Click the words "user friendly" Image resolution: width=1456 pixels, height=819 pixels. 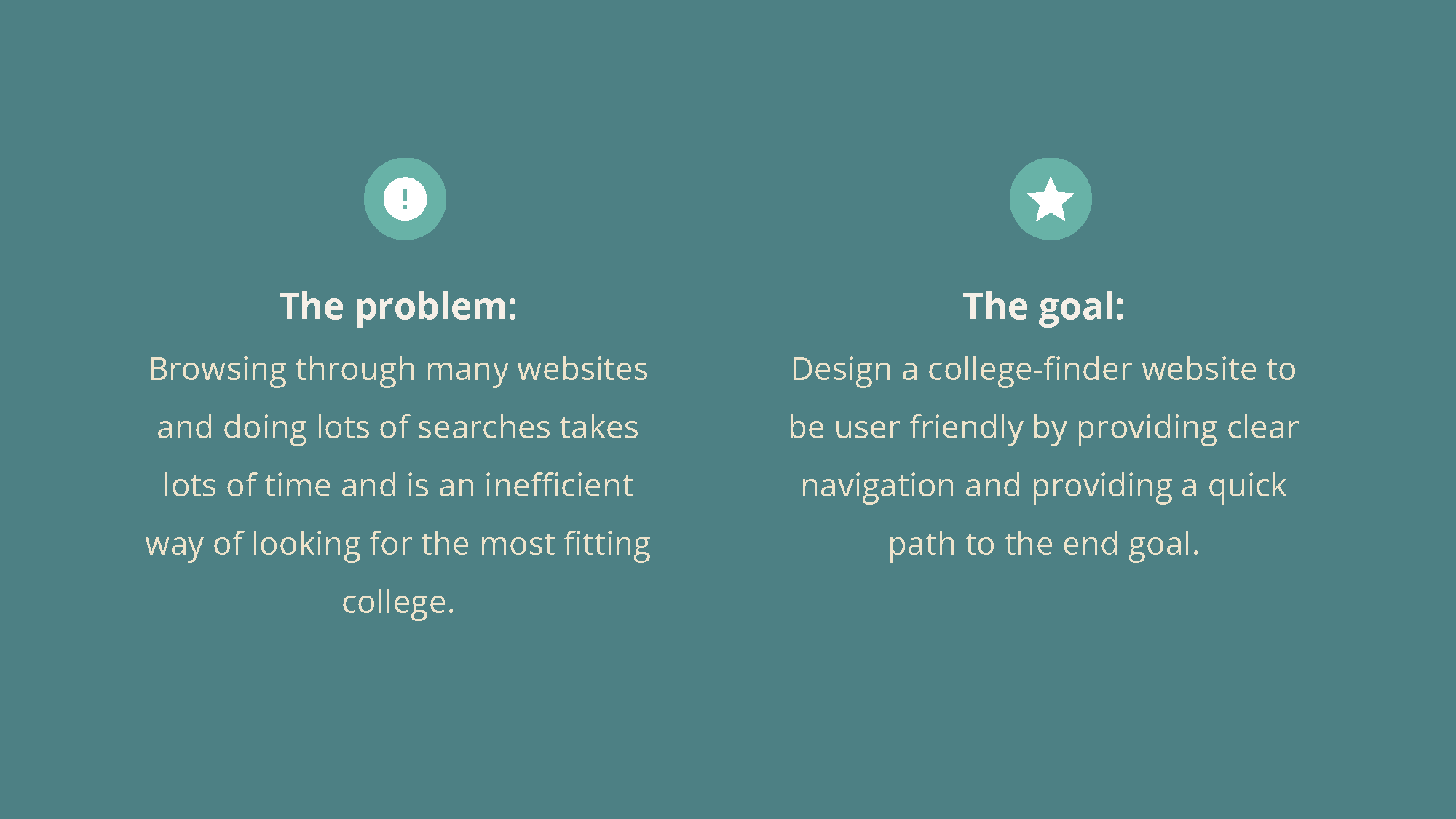pos(929,428)
